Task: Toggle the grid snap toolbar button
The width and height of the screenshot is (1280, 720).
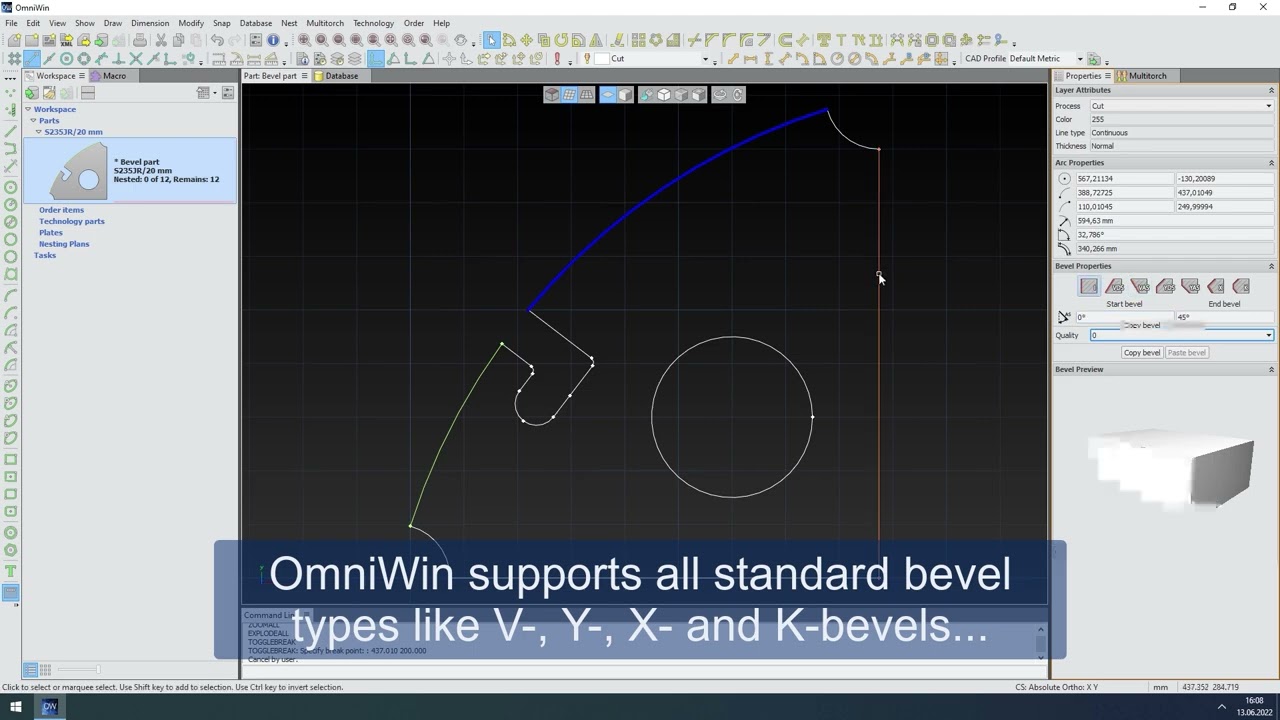Action: tap(14, 59)
